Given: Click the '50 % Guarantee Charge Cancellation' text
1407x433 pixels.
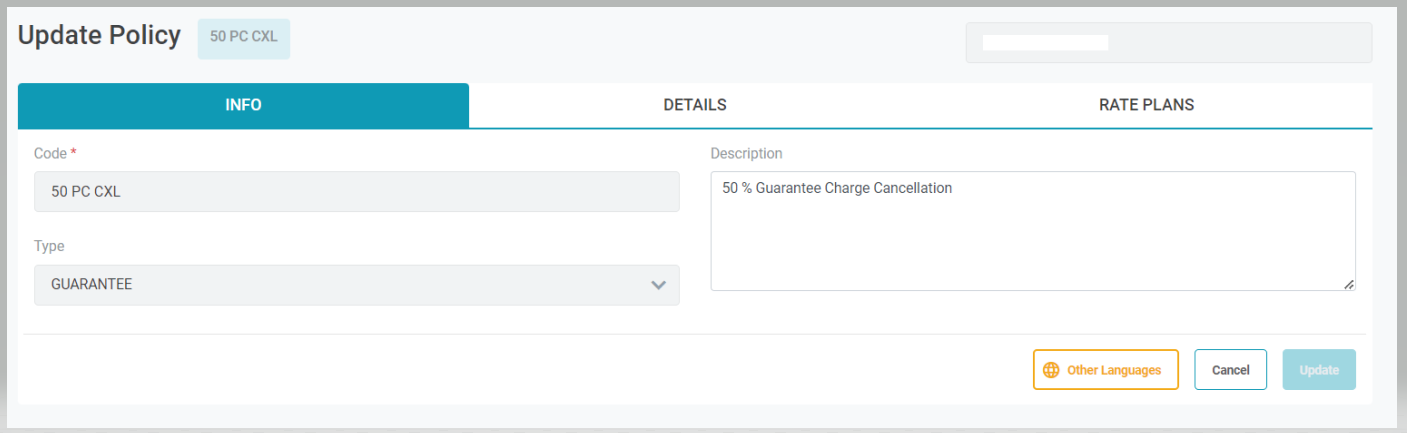Looking at the screenshot, I should point(837,188).
